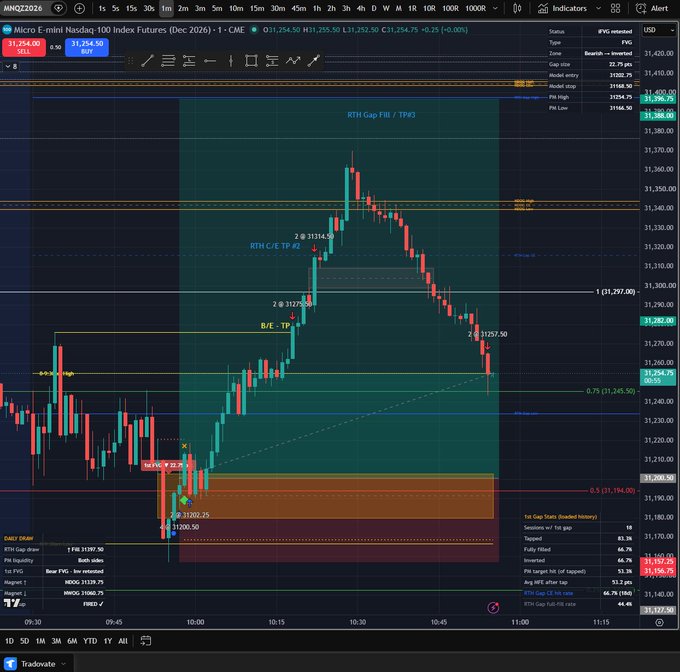This screenshot has height=672, width=680.
Task: Select the 1R range interval
Action: coord(412,8)
